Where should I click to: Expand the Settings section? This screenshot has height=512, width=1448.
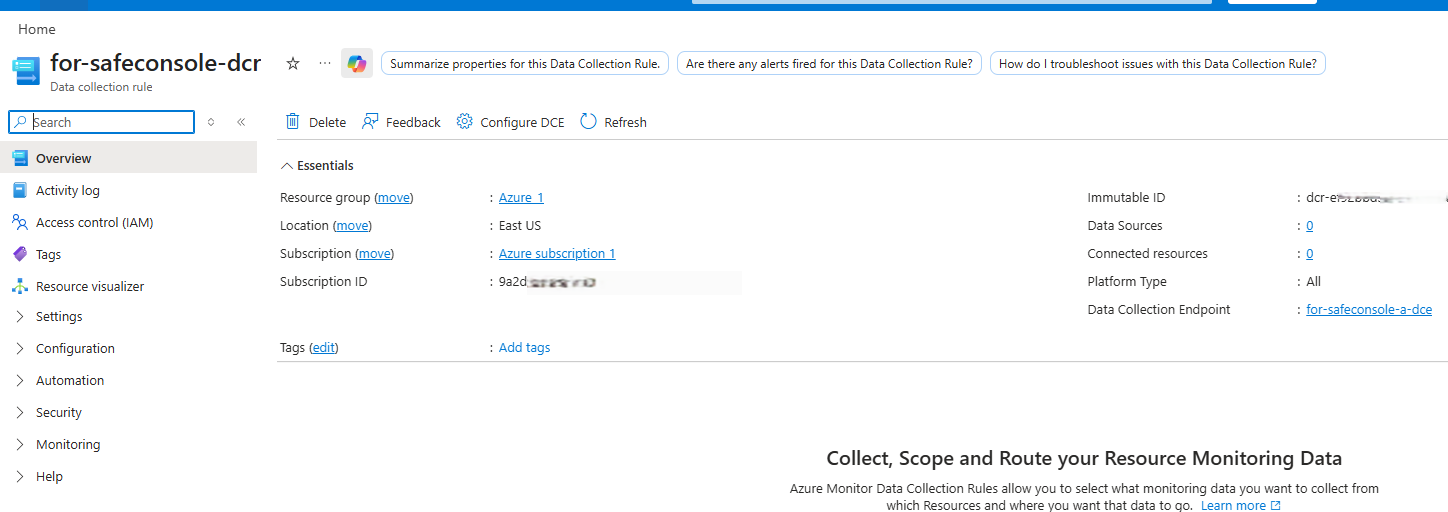click(x=20, y=316)
